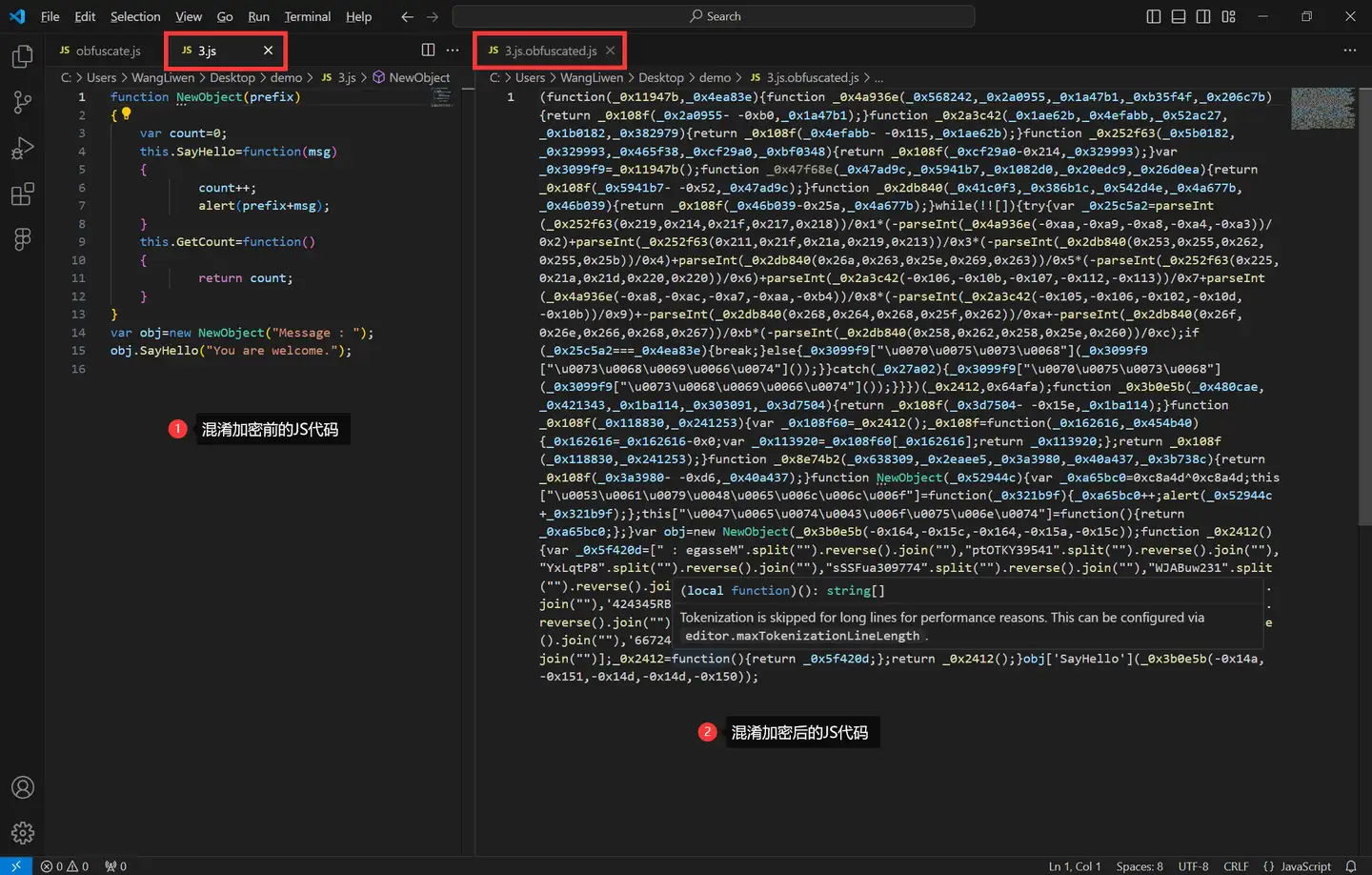Change indentation via Spaces: 8
This screenshot has width=1372, height=875.
click(x=1140, y=865)
